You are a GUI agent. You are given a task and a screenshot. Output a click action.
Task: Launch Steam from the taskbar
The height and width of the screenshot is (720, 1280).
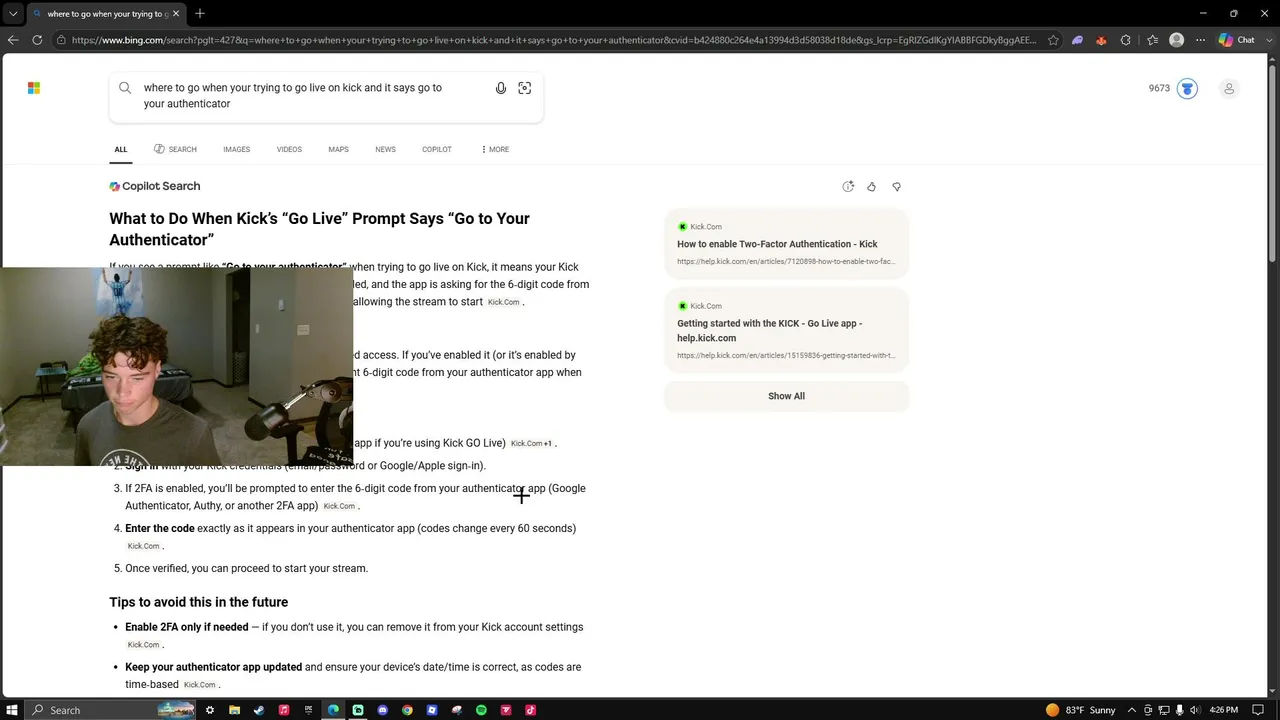[x=259, y=710]
